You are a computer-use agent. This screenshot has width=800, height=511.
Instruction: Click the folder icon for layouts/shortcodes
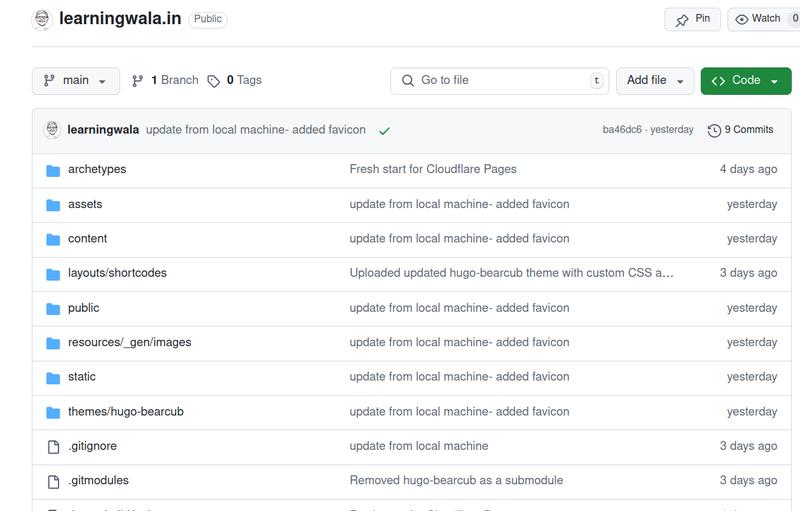(x=53, y=274)
